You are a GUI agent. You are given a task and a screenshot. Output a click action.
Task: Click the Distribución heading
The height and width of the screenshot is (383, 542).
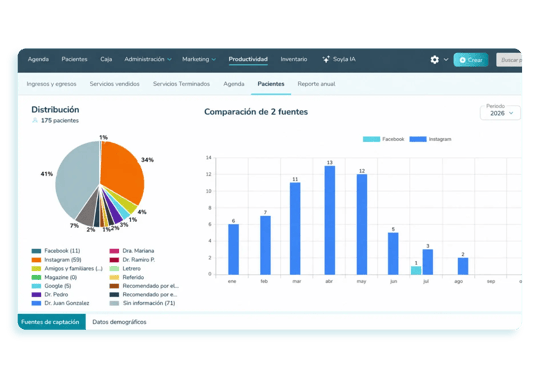(55, 110)
